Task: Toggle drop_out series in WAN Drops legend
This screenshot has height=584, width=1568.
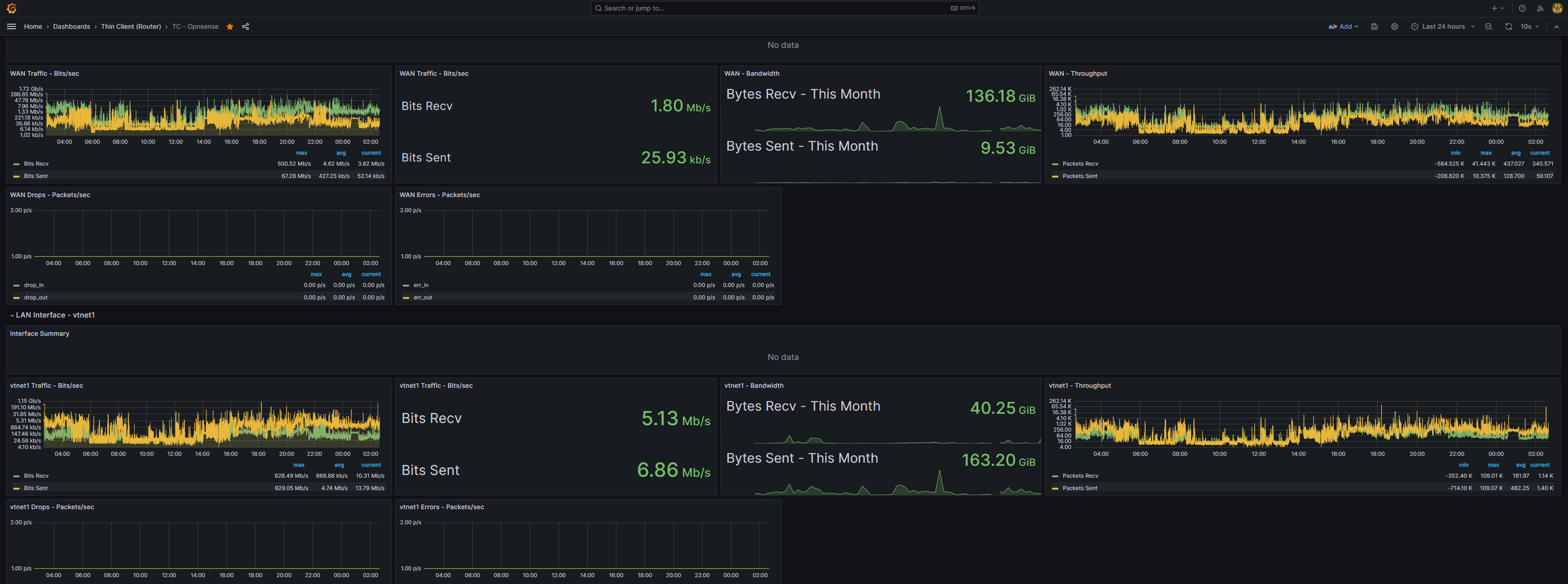Action: 35,298
